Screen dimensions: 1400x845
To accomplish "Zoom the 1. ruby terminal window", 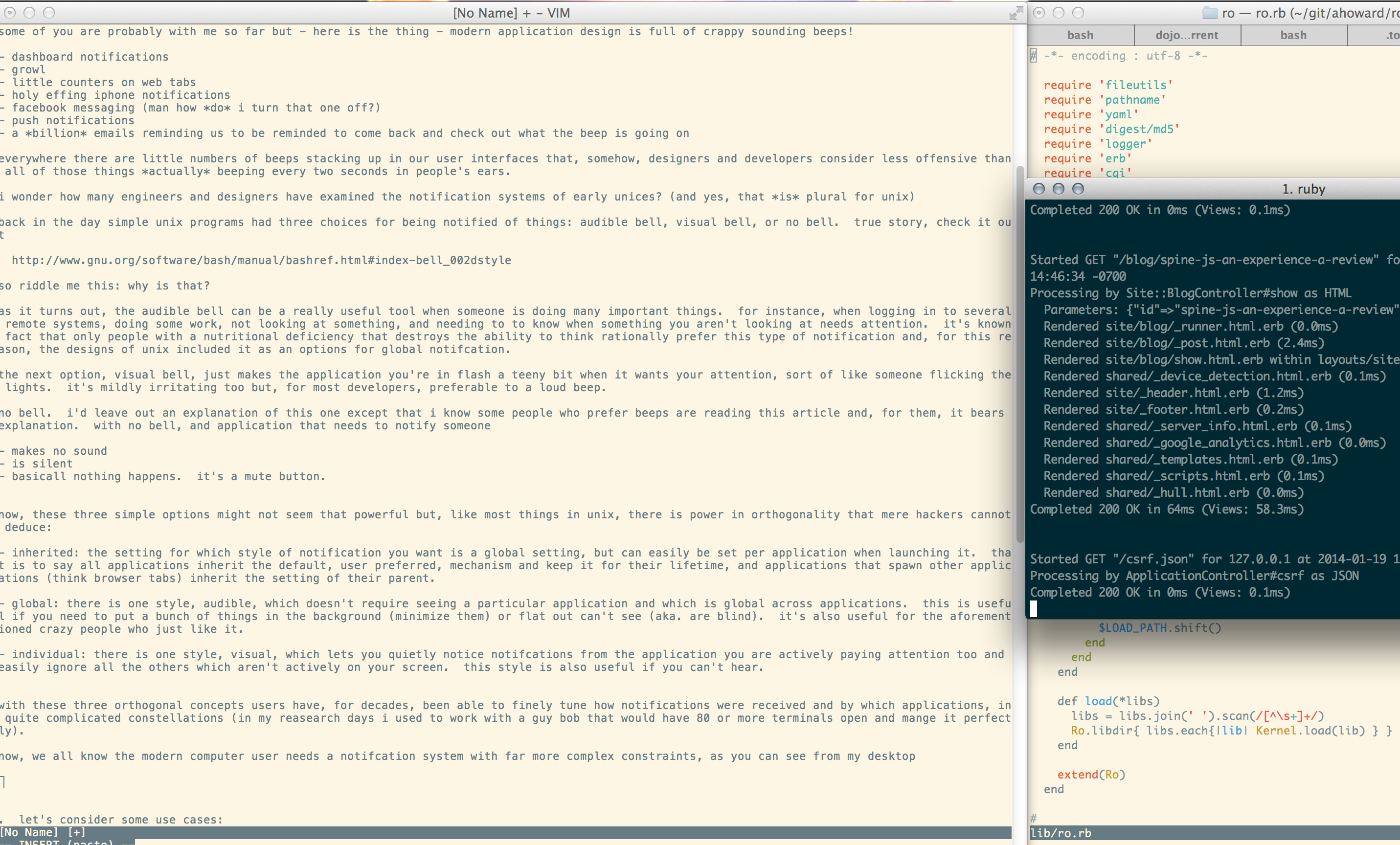I will coord(1078,189).
